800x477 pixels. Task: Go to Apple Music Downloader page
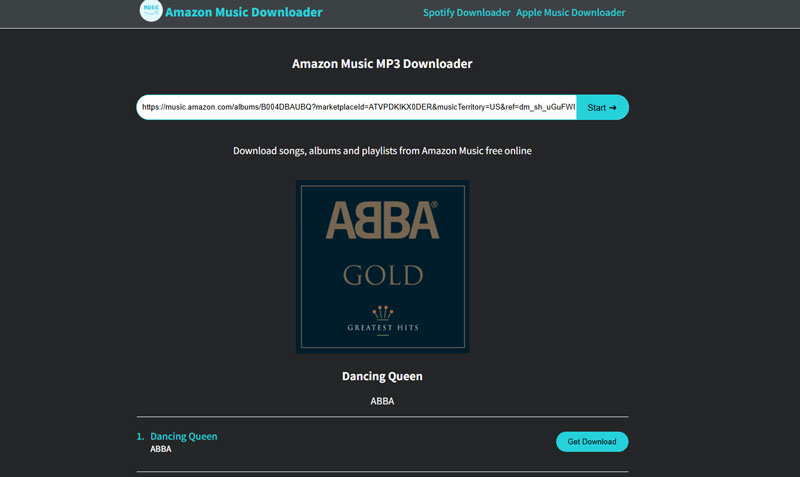click(570, 13)
